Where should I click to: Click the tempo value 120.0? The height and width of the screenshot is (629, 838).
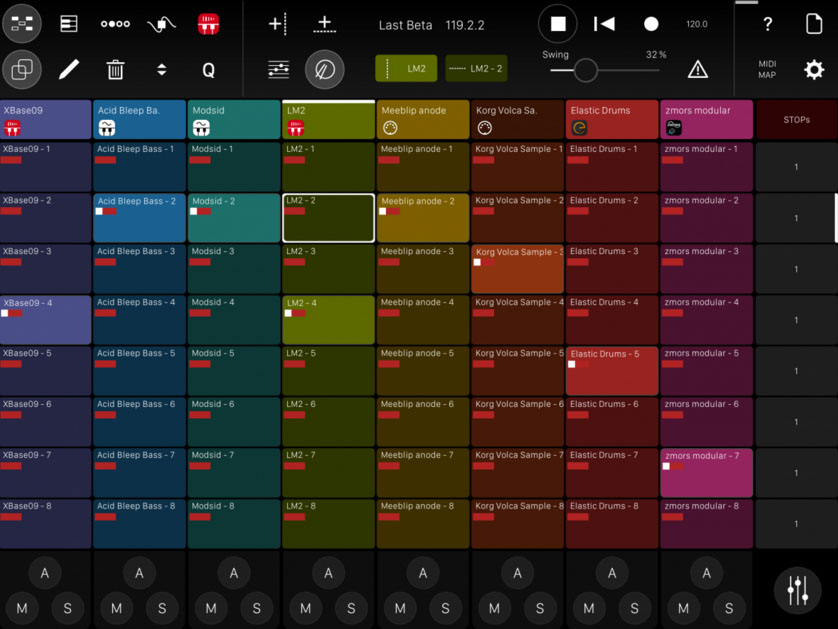696,24
